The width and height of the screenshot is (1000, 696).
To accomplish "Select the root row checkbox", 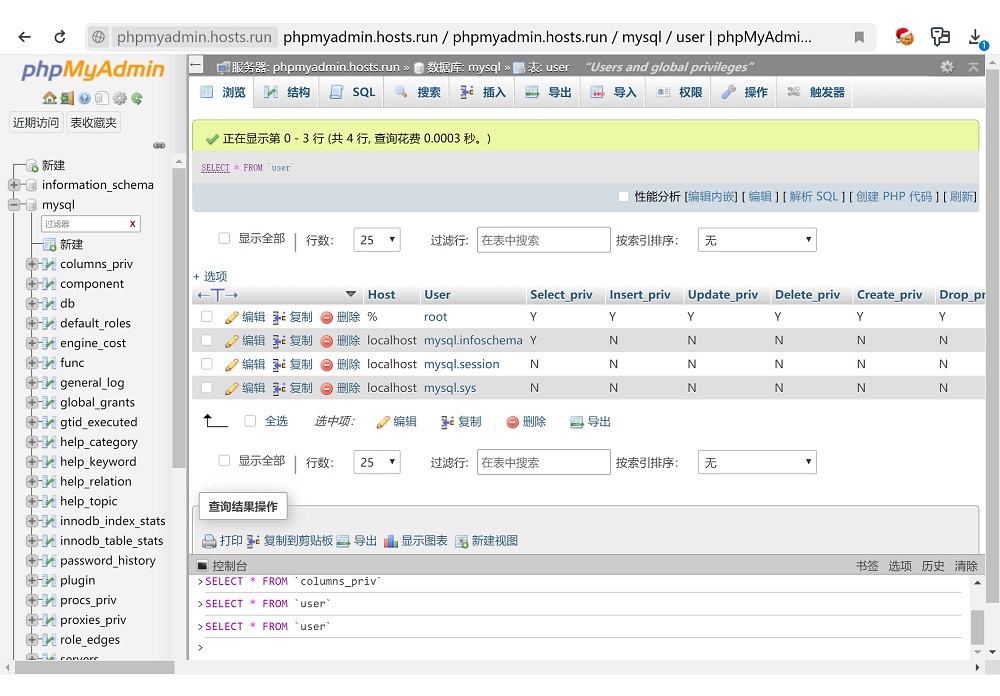I will [x=207, y=316].
